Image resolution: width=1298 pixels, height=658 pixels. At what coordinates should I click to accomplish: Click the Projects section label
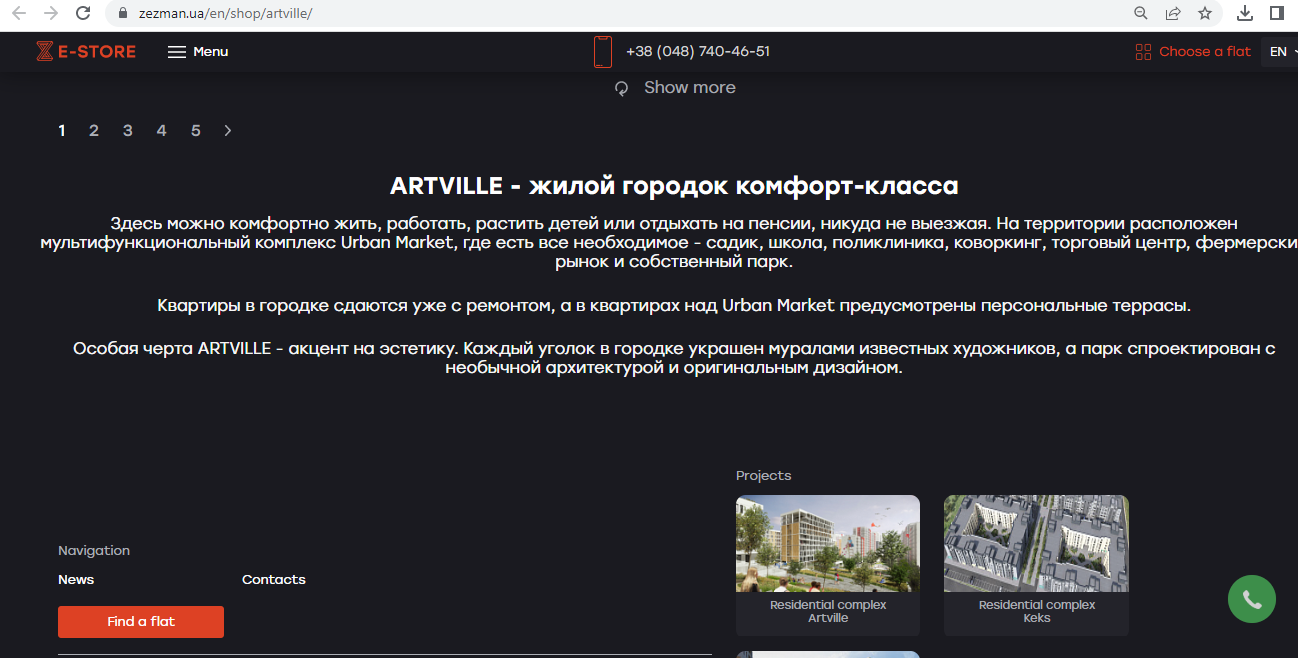(763, 475)
